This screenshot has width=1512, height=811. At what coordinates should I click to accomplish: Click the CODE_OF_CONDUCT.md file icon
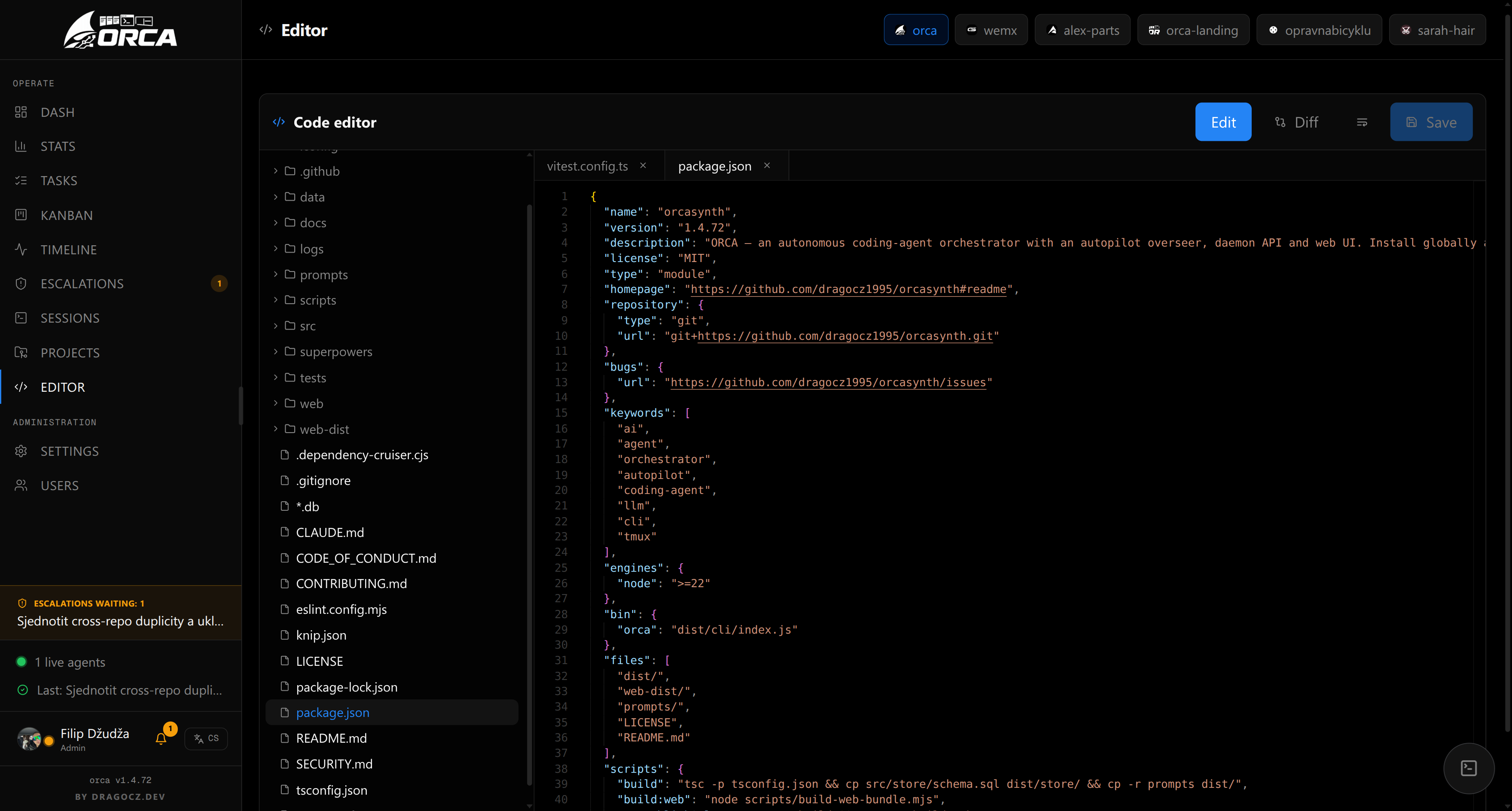(285, 558)
